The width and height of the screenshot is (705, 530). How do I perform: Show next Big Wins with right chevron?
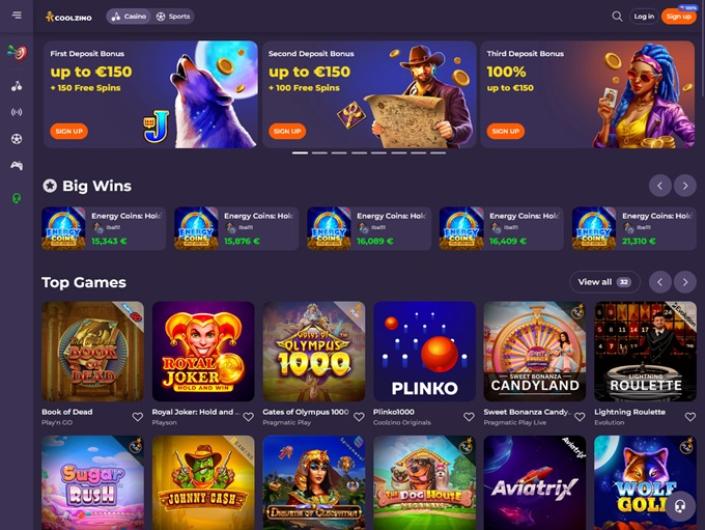click(x=685, y=186)
